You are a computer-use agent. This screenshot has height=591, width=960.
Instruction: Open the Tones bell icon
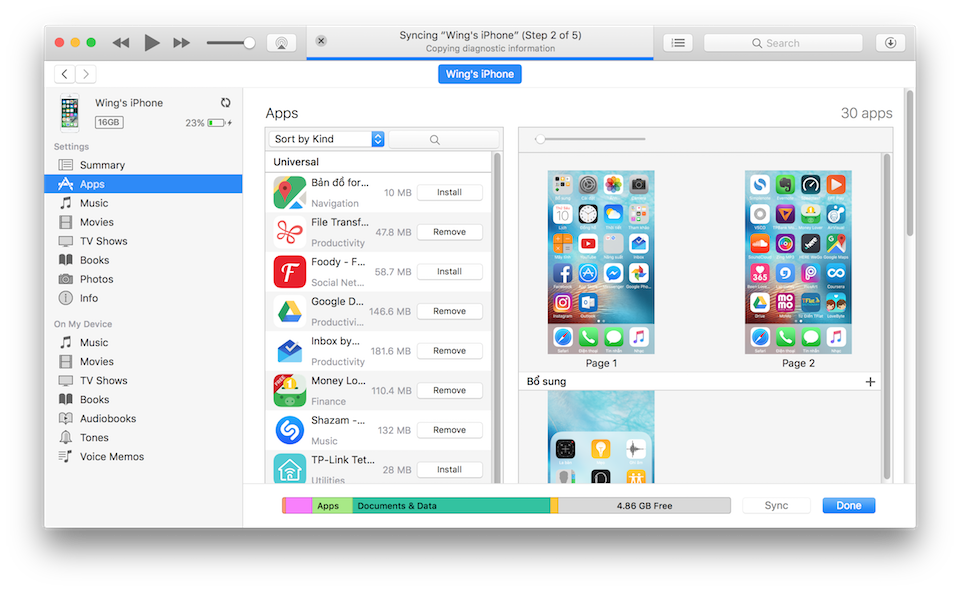66,437
